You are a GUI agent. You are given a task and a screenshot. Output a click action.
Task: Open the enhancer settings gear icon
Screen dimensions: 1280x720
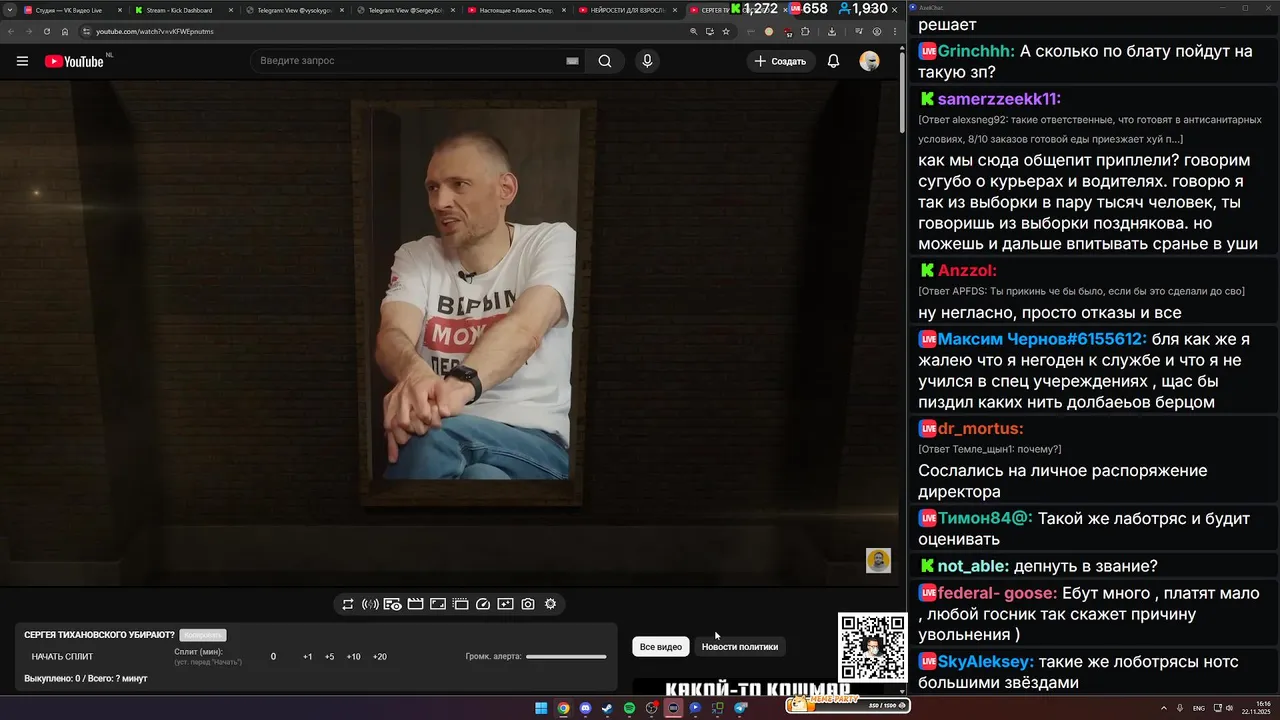(x=550, y=604)
